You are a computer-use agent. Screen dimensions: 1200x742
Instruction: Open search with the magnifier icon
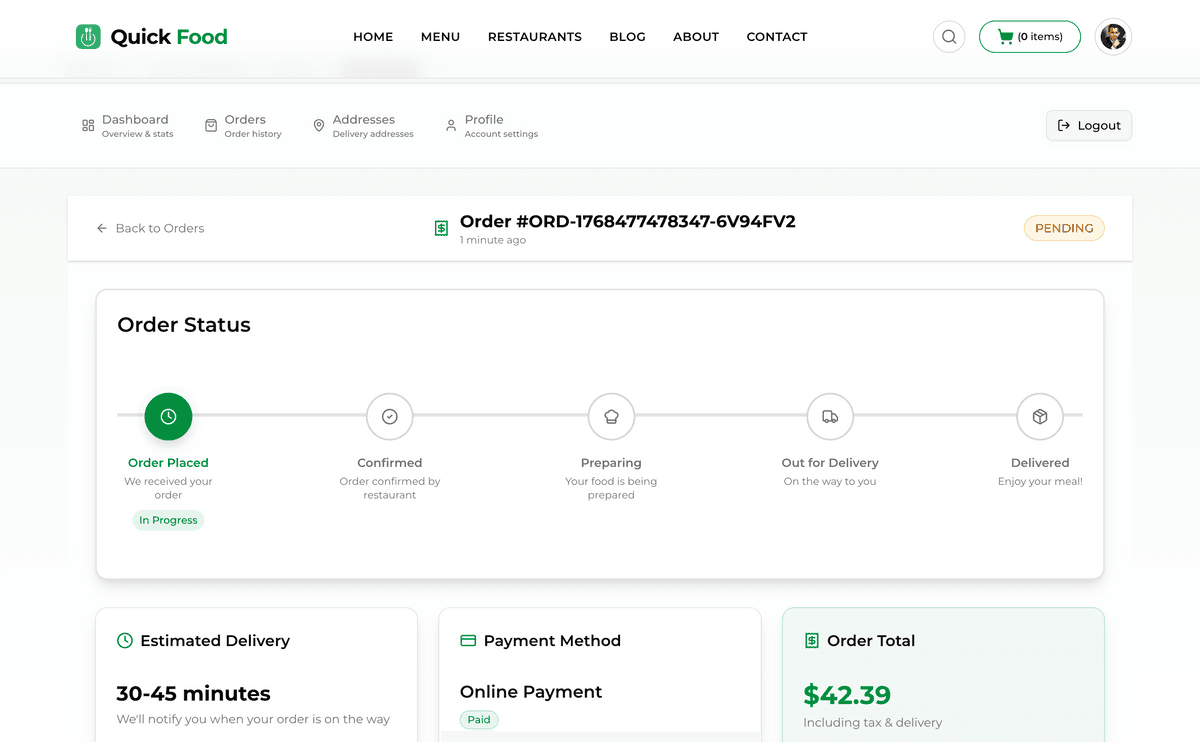pyautogui.click(x=949, y=37)
